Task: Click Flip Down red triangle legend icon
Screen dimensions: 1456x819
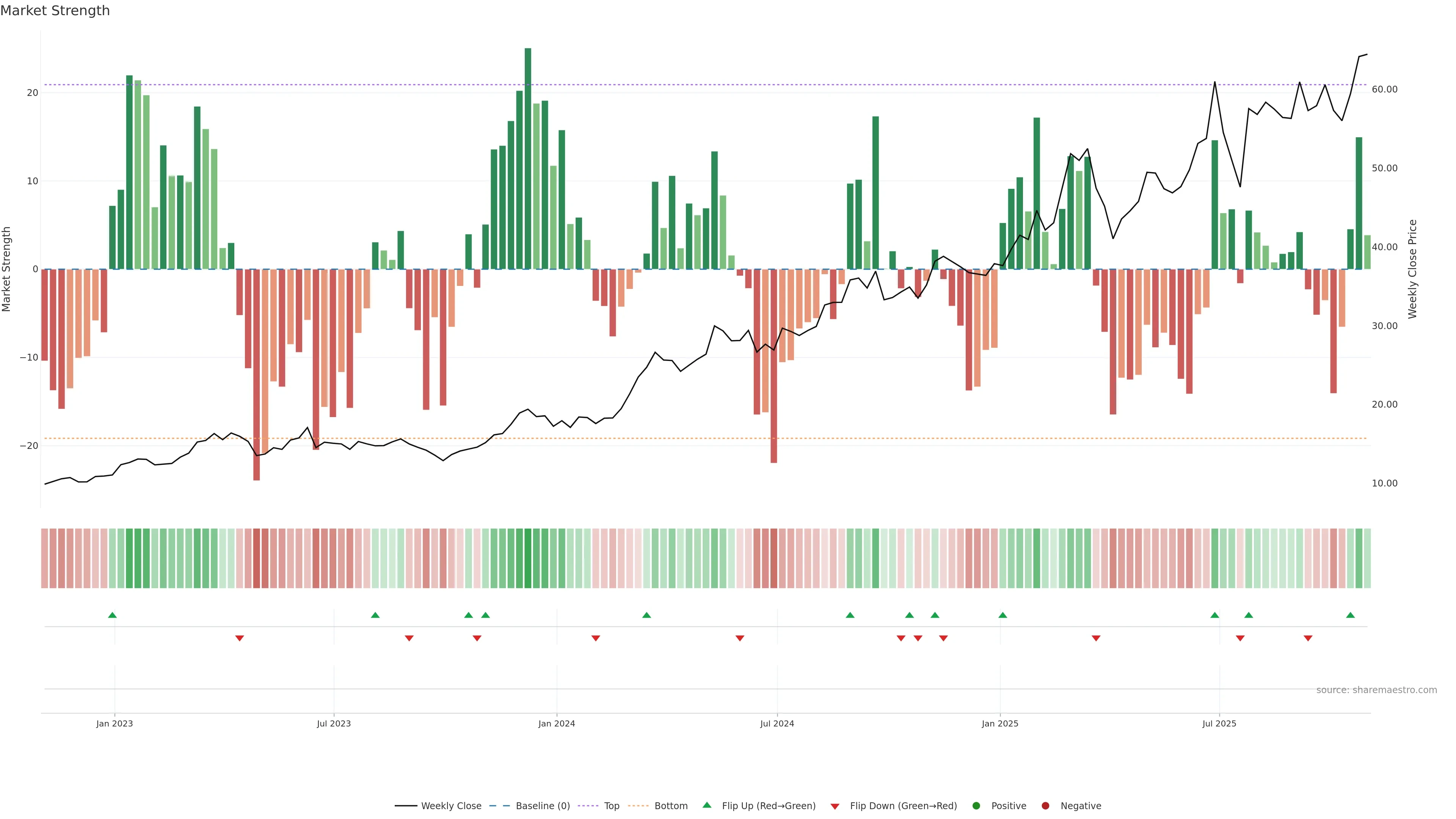Action: (835, 806)
